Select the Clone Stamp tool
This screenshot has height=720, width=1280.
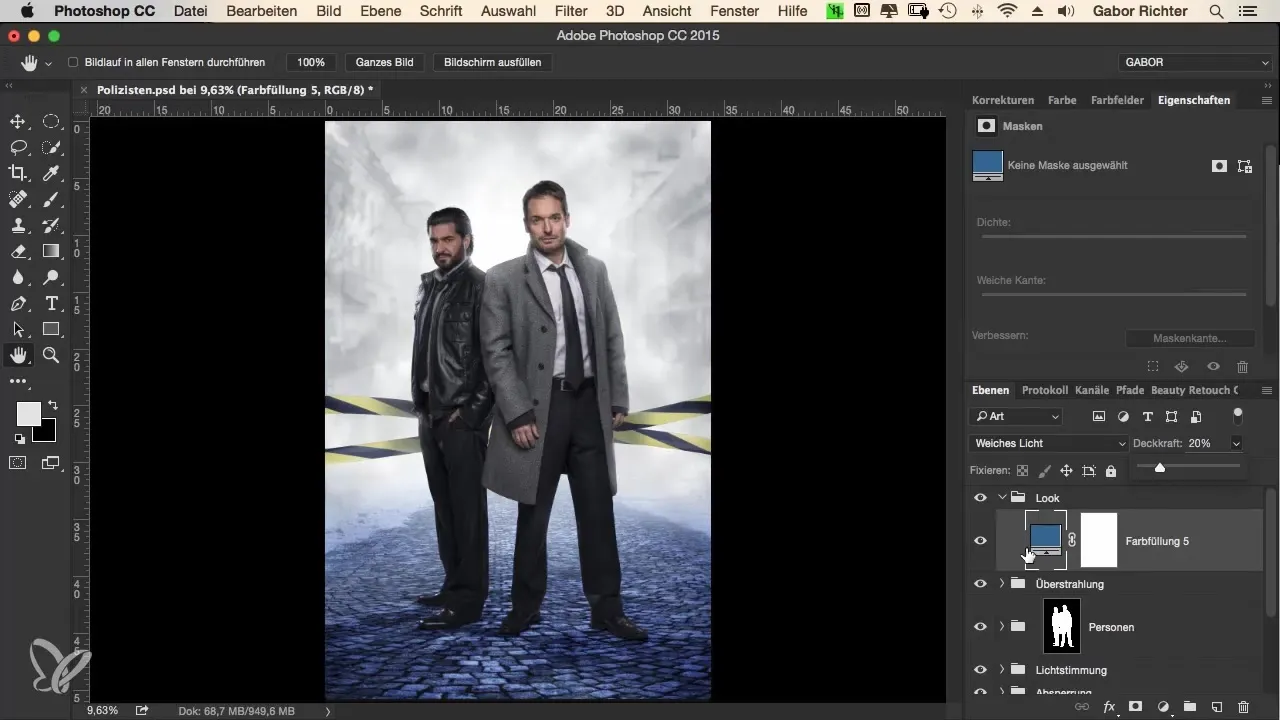(18, 225)
